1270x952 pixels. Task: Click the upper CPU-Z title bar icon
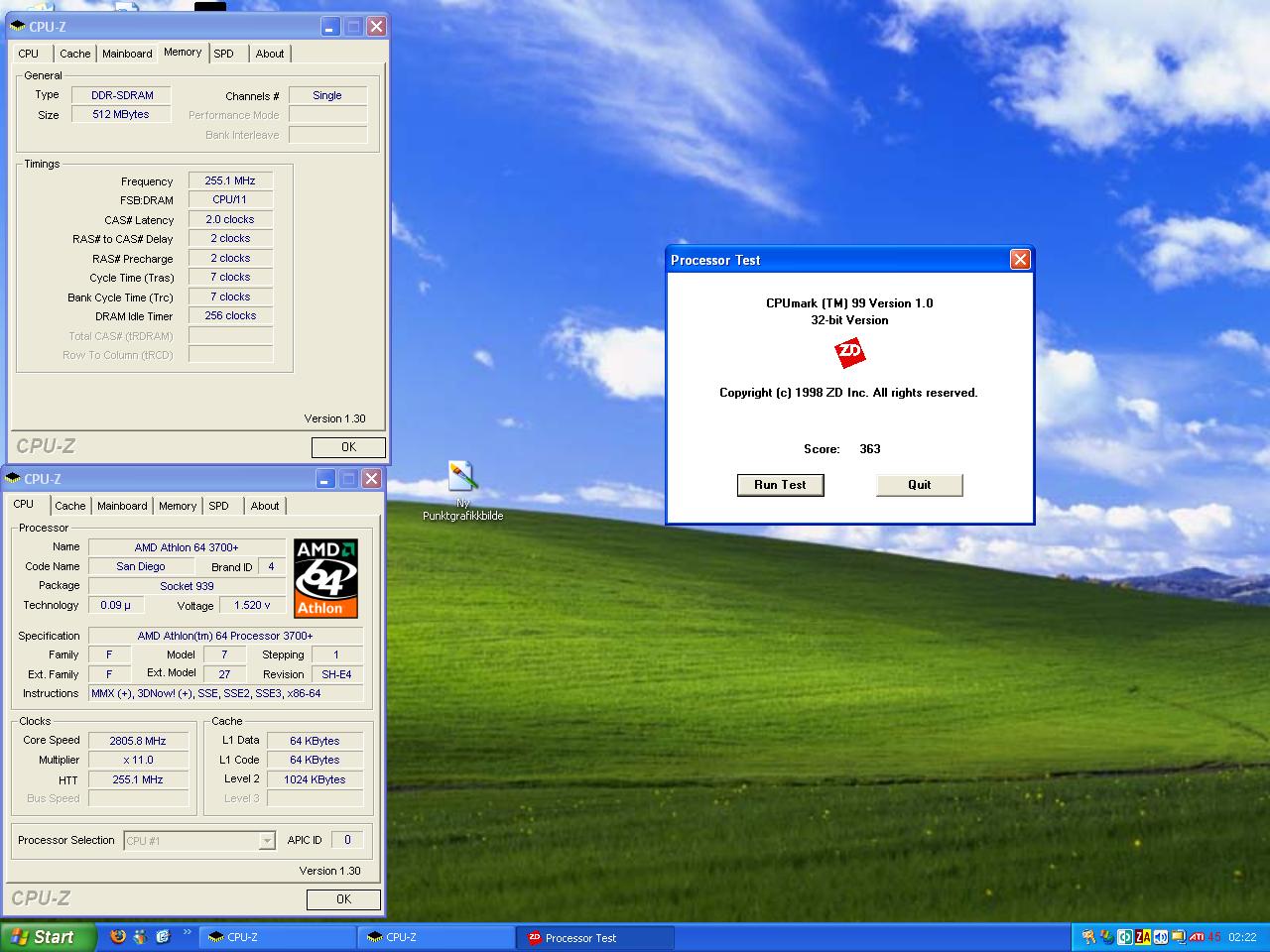[x=18, y=27]
